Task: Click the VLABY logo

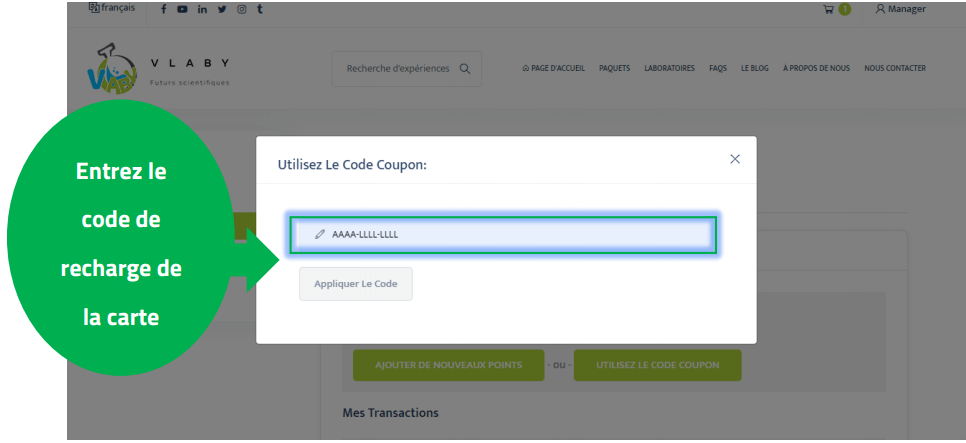Action: (x=113, y=71)
